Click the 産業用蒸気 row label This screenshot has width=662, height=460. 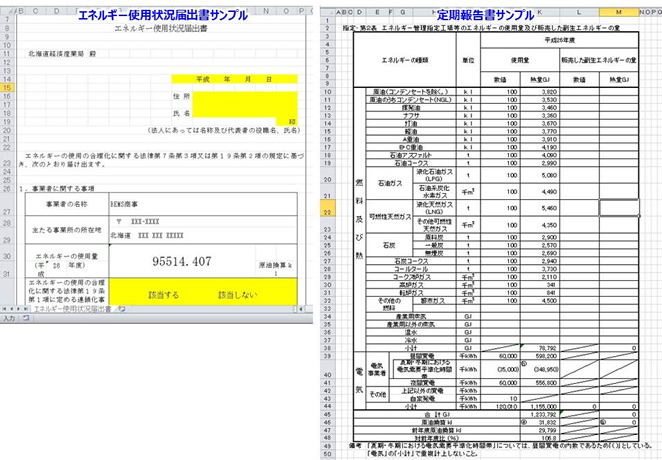[x=411, y=316]
